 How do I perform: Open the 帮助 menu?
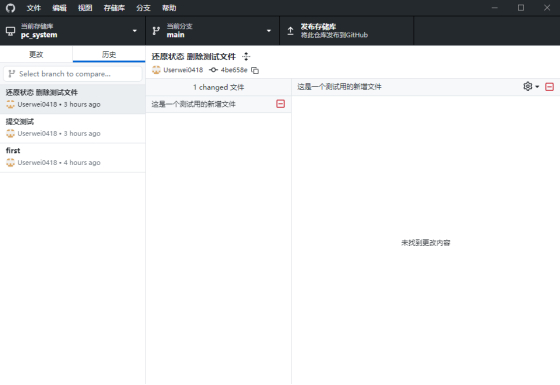click(169, 8)
